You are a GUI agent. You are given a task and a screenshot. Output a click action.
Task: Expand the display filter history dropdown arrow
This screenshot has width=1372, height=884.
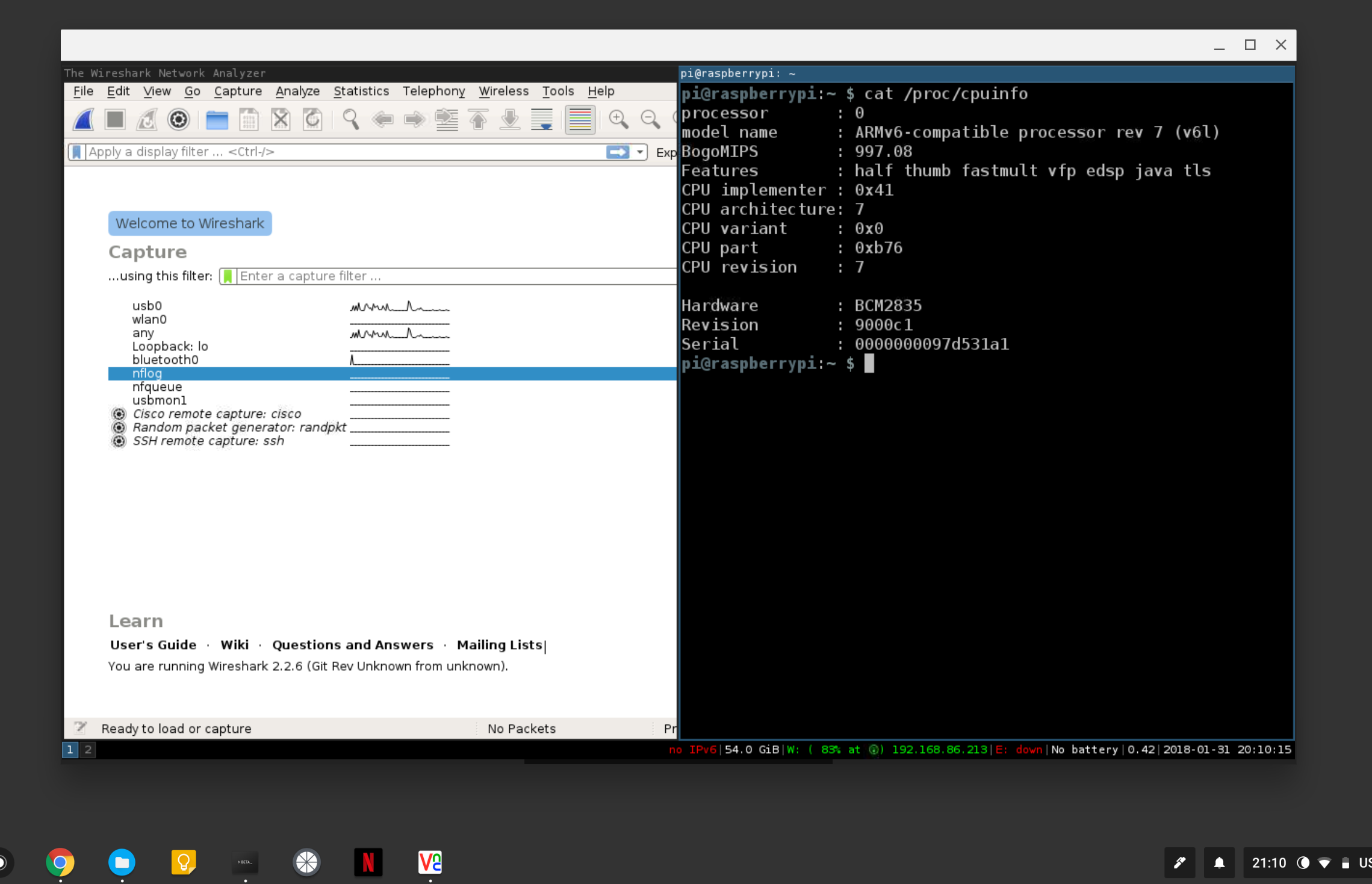click(640, 152)
